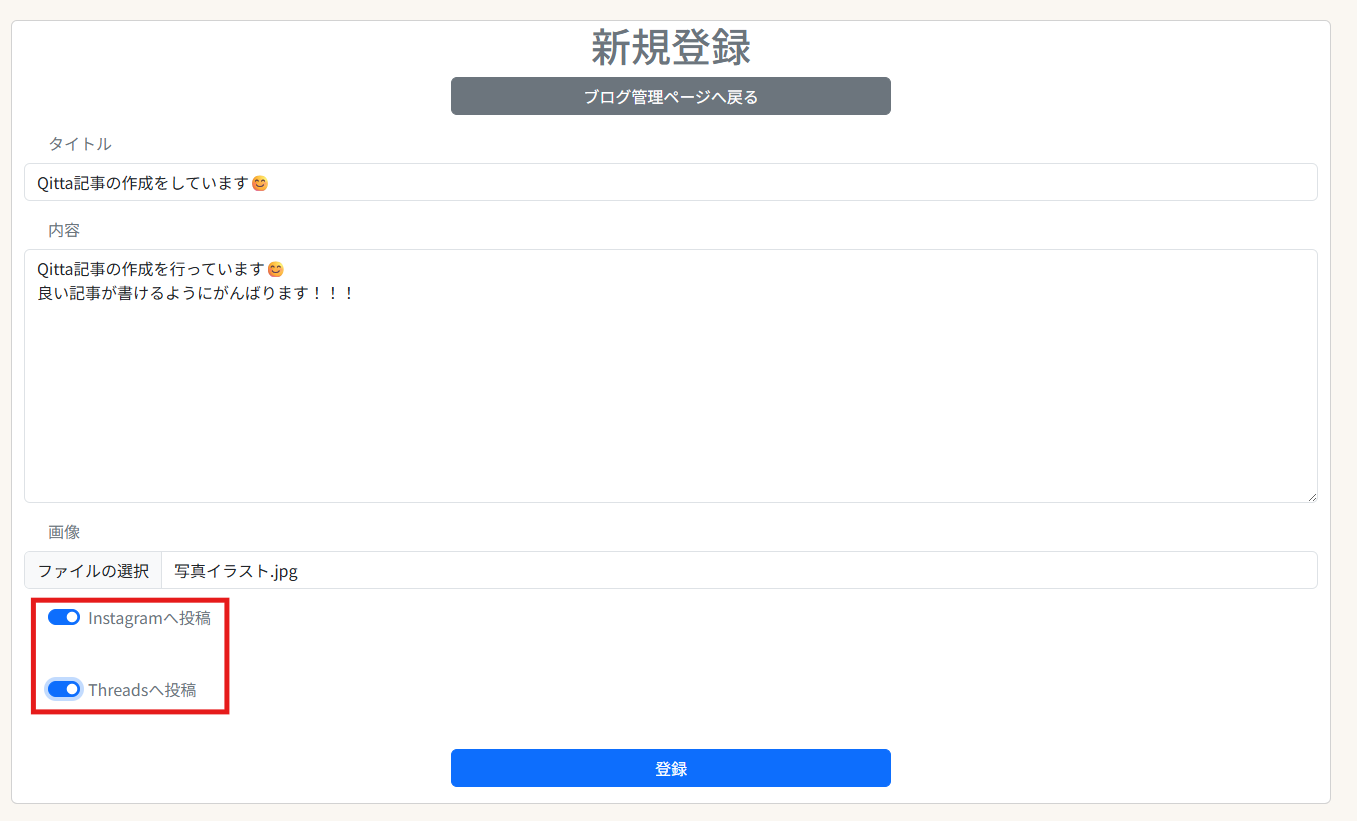Image resolution: width=1357 pixels, height=821 pixels.
Task: Disable the Instagramへ投稿 toggle switch
Action: pyautogui.click(x=64, y=617)
